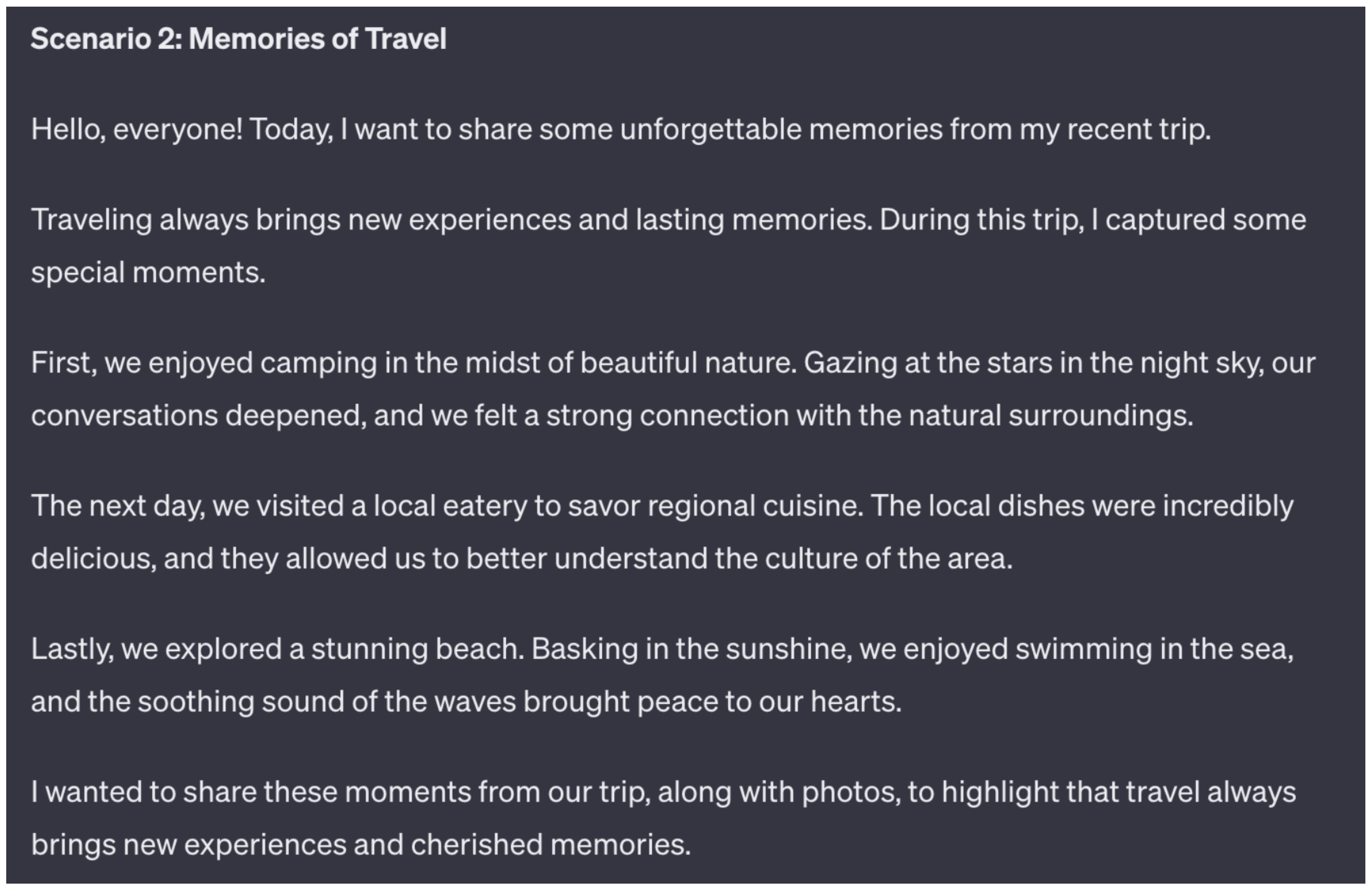Click the word 'unforgettable' in first paragraph
The image size is (1372, 894).
coord(710,129)
